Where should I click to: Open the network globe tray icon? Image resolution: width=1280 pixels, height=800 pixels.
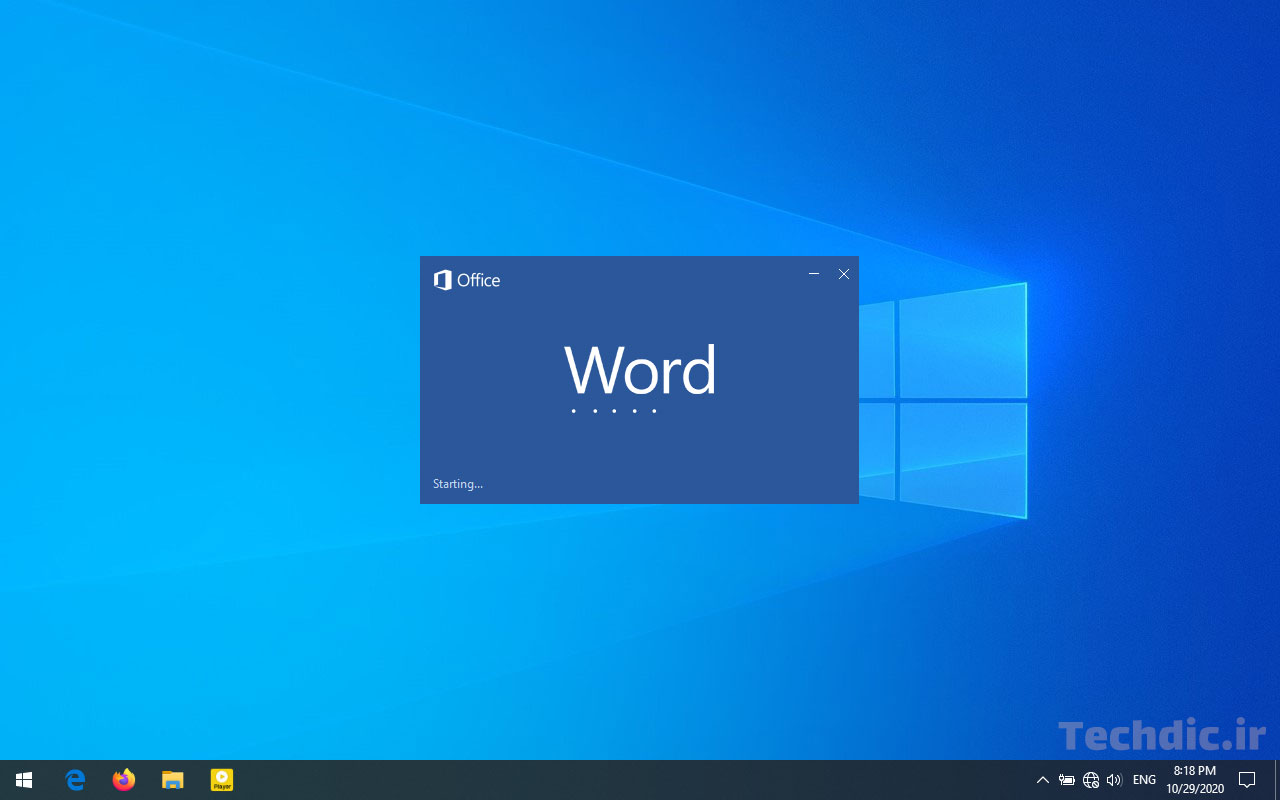(x=1091, y=780)
